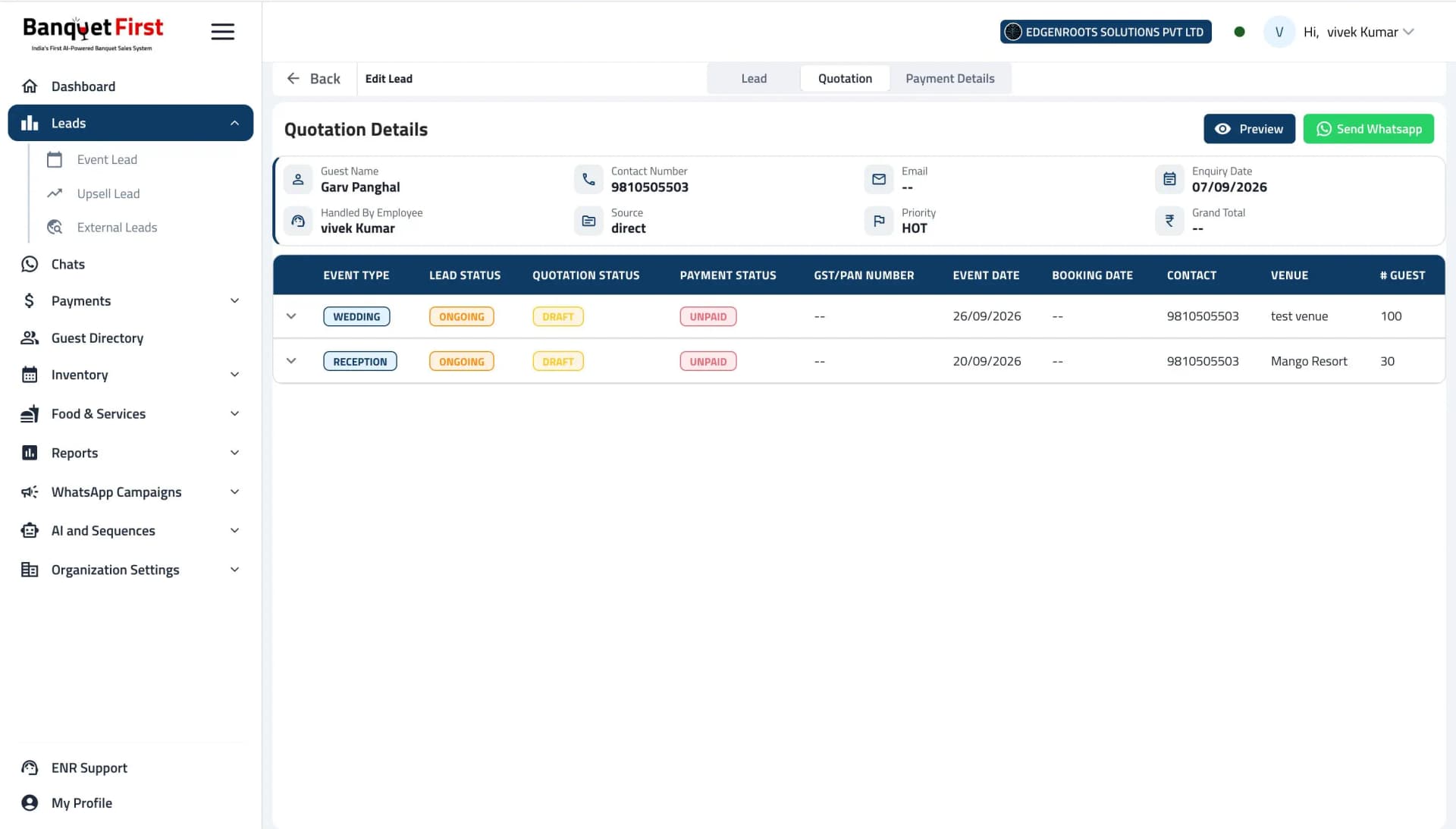This screenshot has height=829, width=1456.
Task: Switch to the Lead tab
Action: [x=754, y=78]
